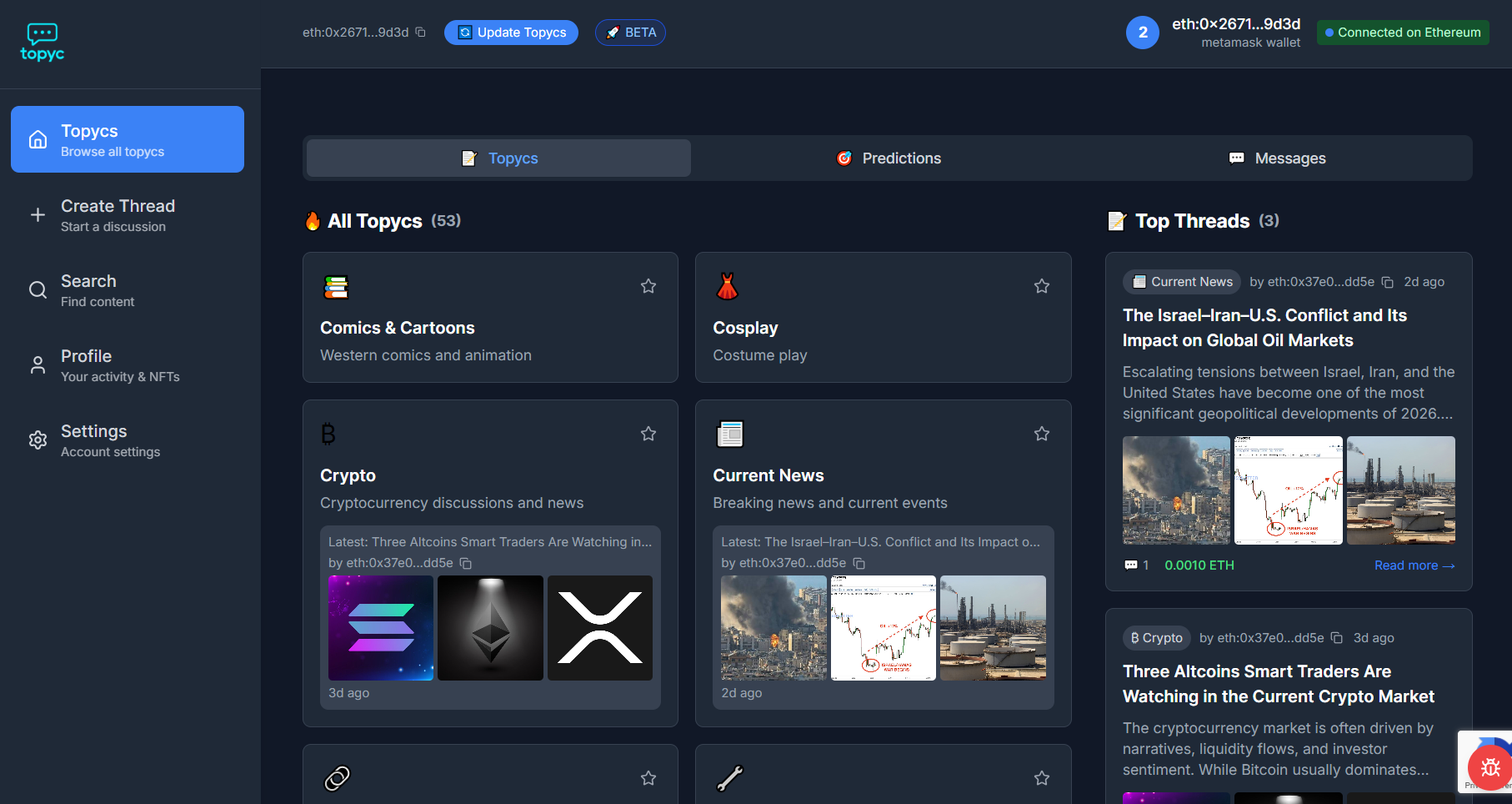Favorite the Comics & Cartoons topyc
Viewport: 1512px width, 804px height.
(x=648, y=286)
